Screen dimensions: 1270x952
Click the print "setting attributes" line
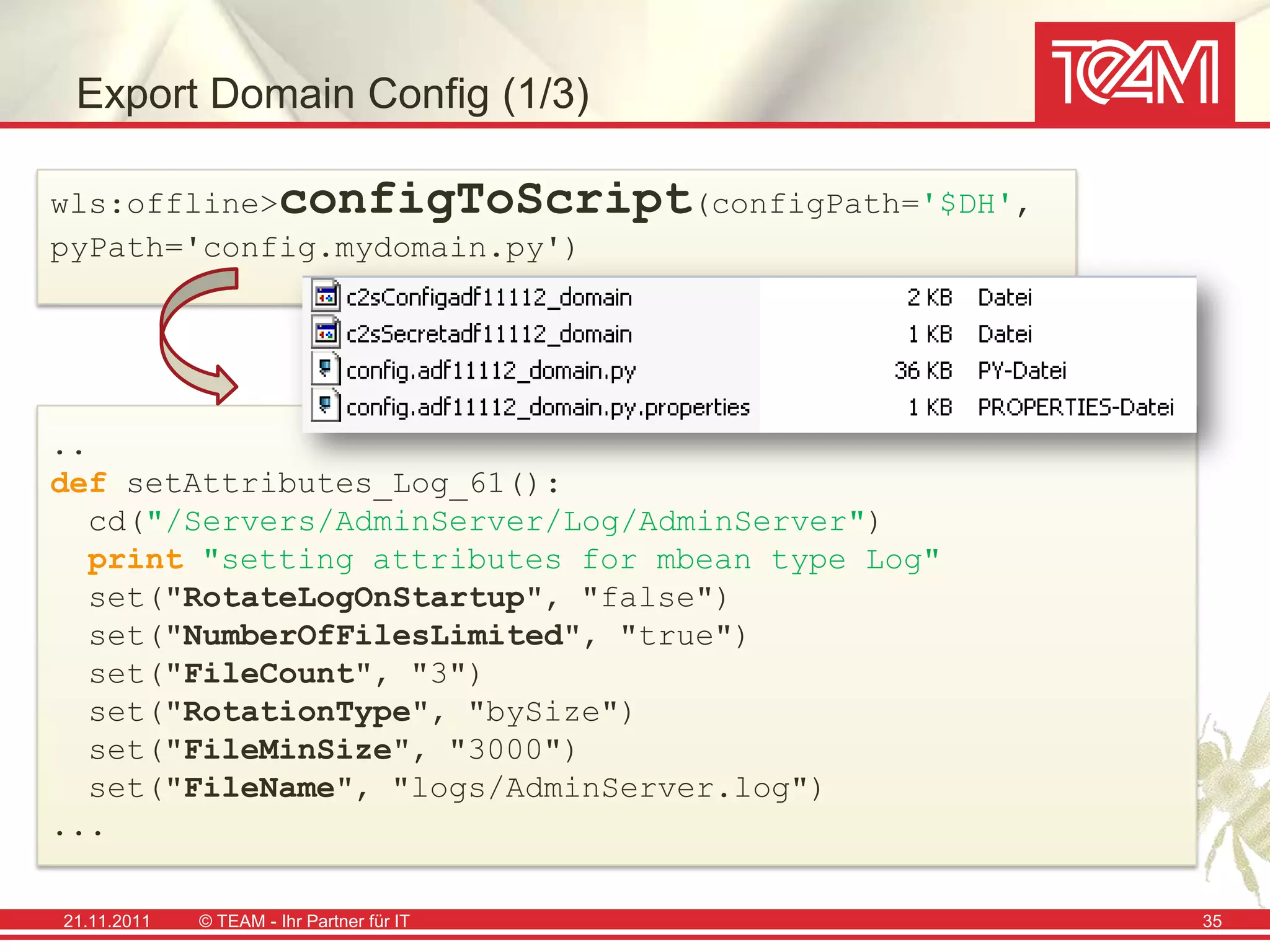(513, 560)
